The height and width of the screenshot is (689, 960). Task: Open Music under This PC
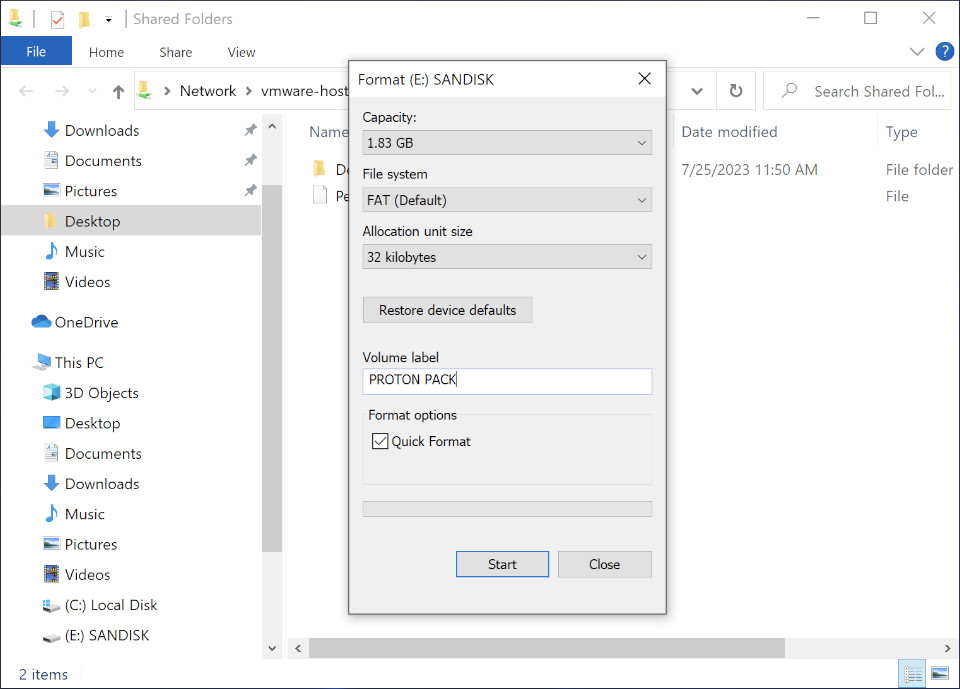point(84,514)
